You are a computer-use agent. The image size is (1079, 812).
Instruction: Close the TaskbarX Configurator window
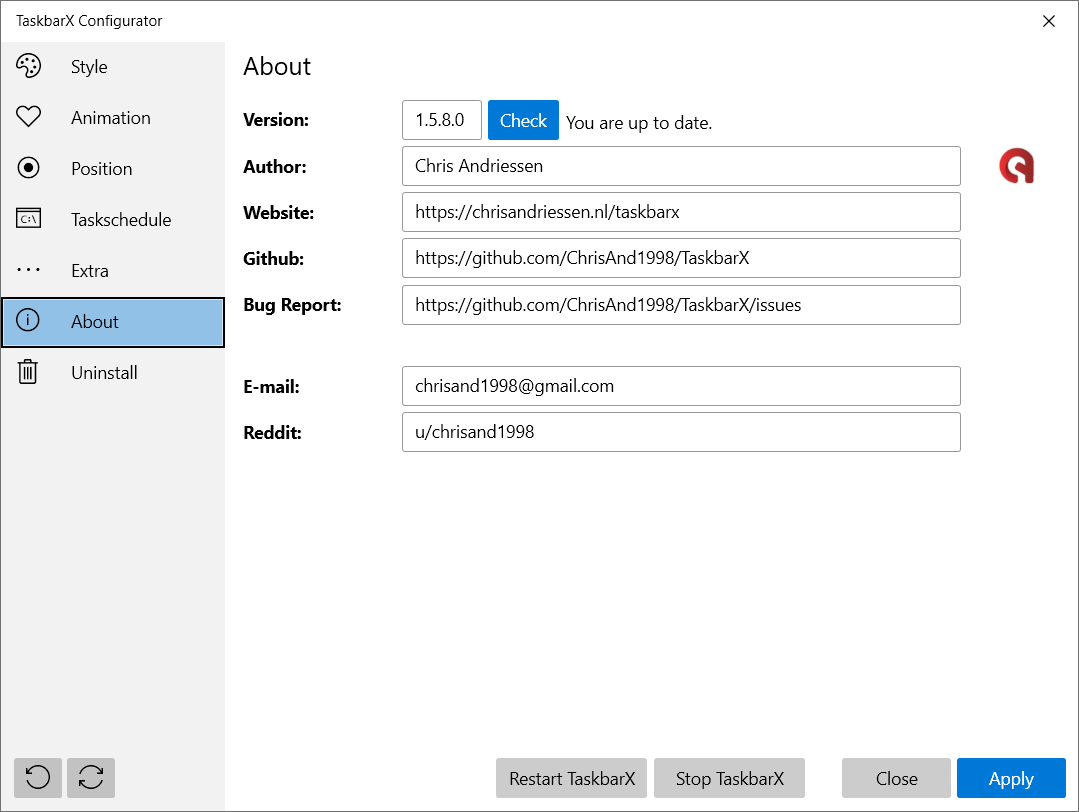point(1049,21)
